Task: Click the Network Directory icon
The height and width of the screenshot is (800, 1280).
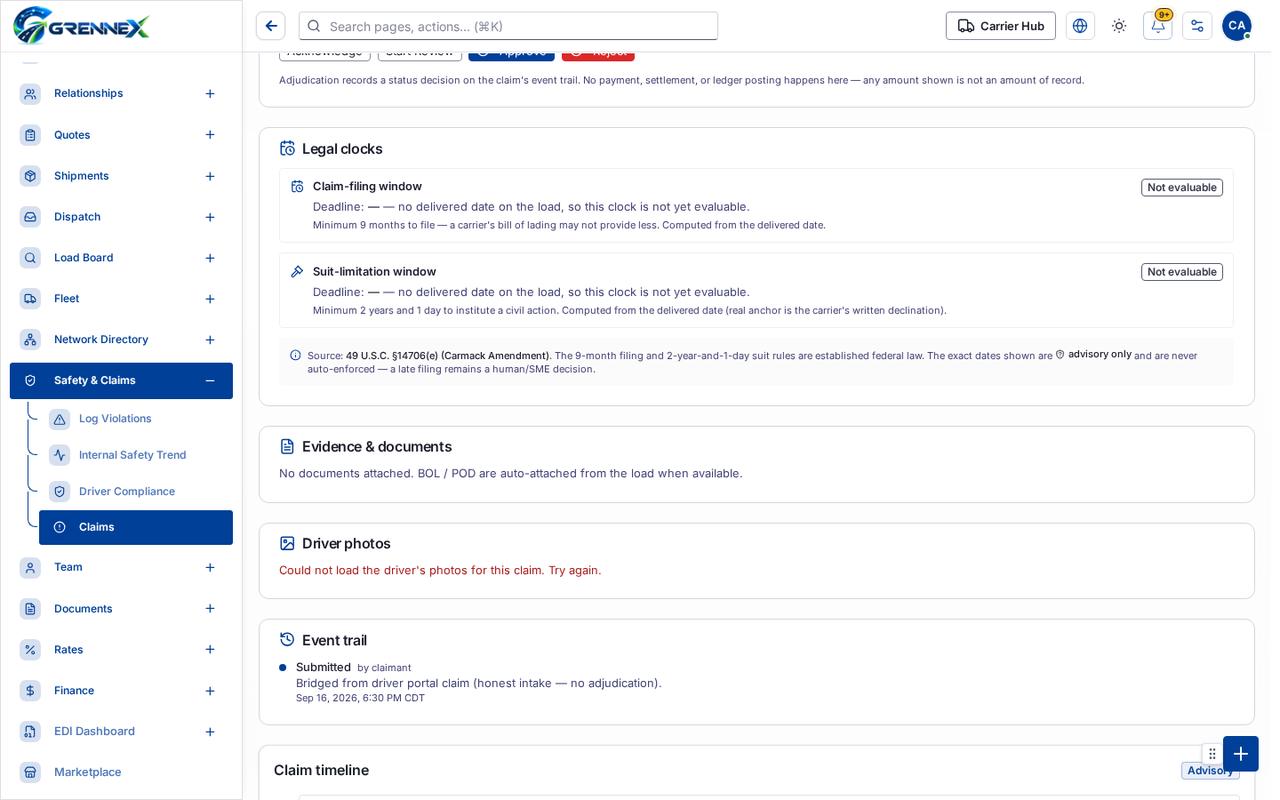Action: click(31, 340)
